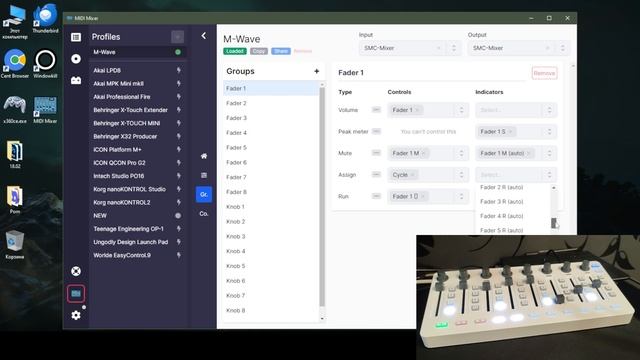Toggle the Mute row switch
This screenshot has width=640, height=360.
click(376, 153)
